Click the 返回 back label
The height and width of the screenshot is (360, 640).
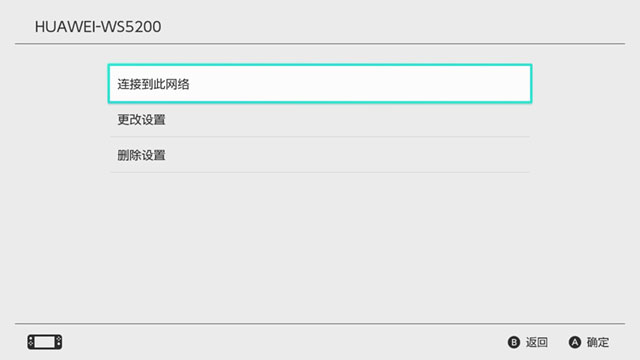(537, 342)
